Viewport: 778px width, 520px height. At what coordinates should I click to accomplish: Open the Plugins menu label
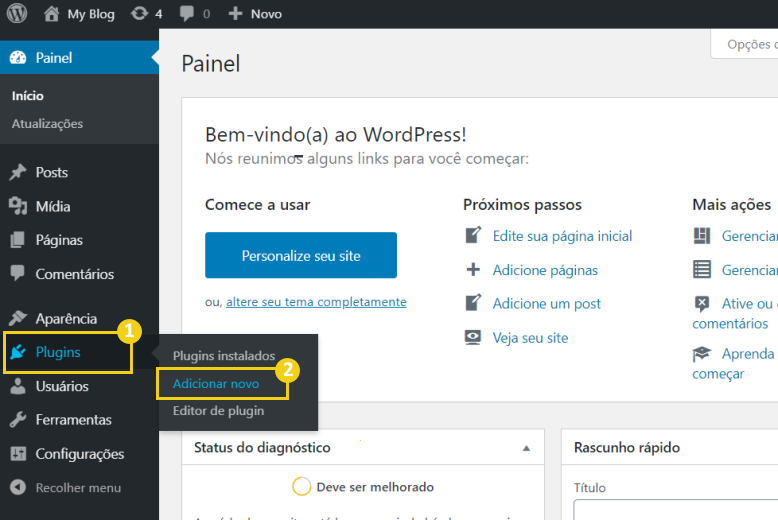tap(58, 352)
